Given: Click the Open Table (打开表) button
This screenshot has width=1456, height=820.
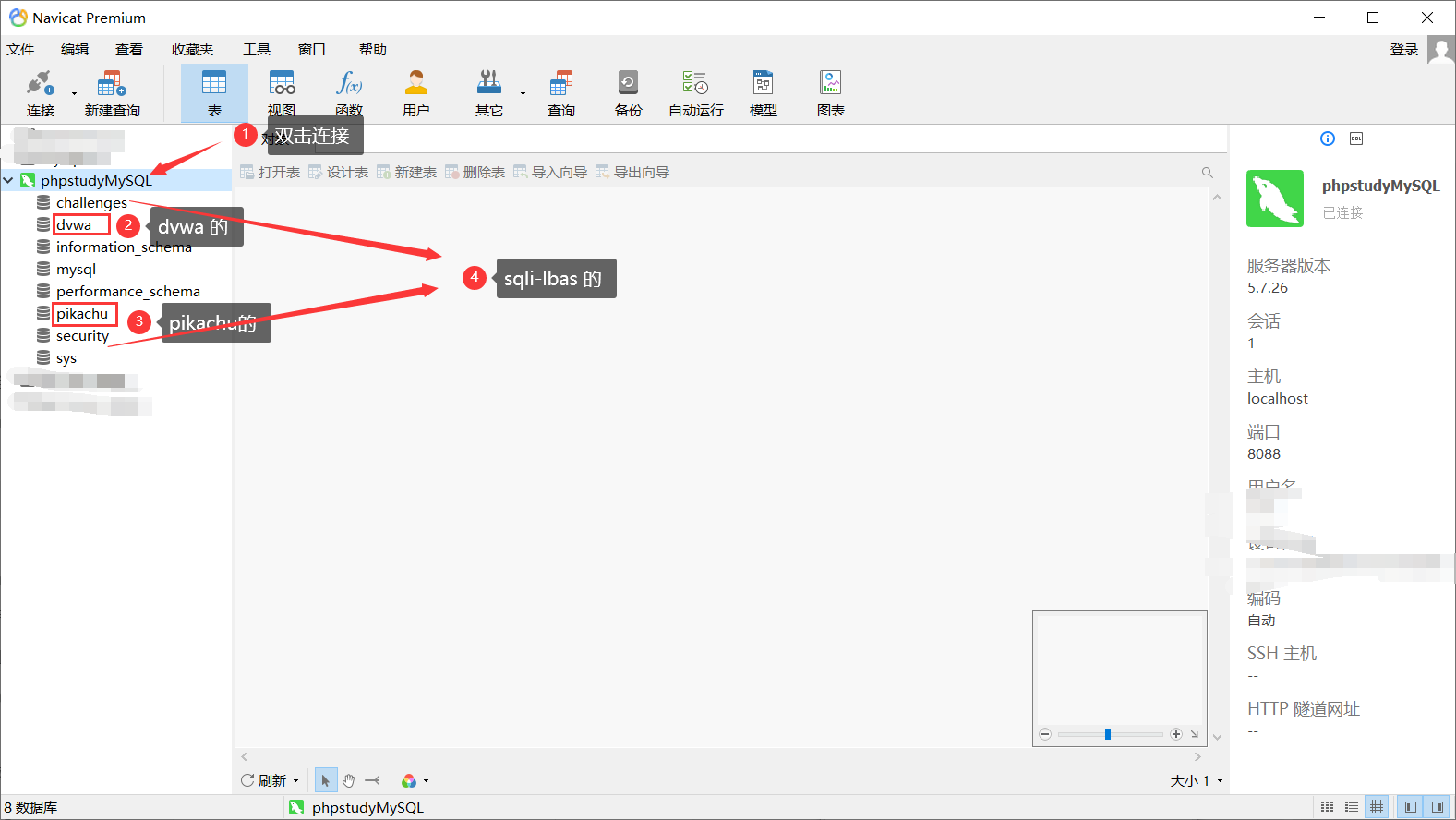Looking at the screenshot, I should pyautogui.click(x=271, y=172).
